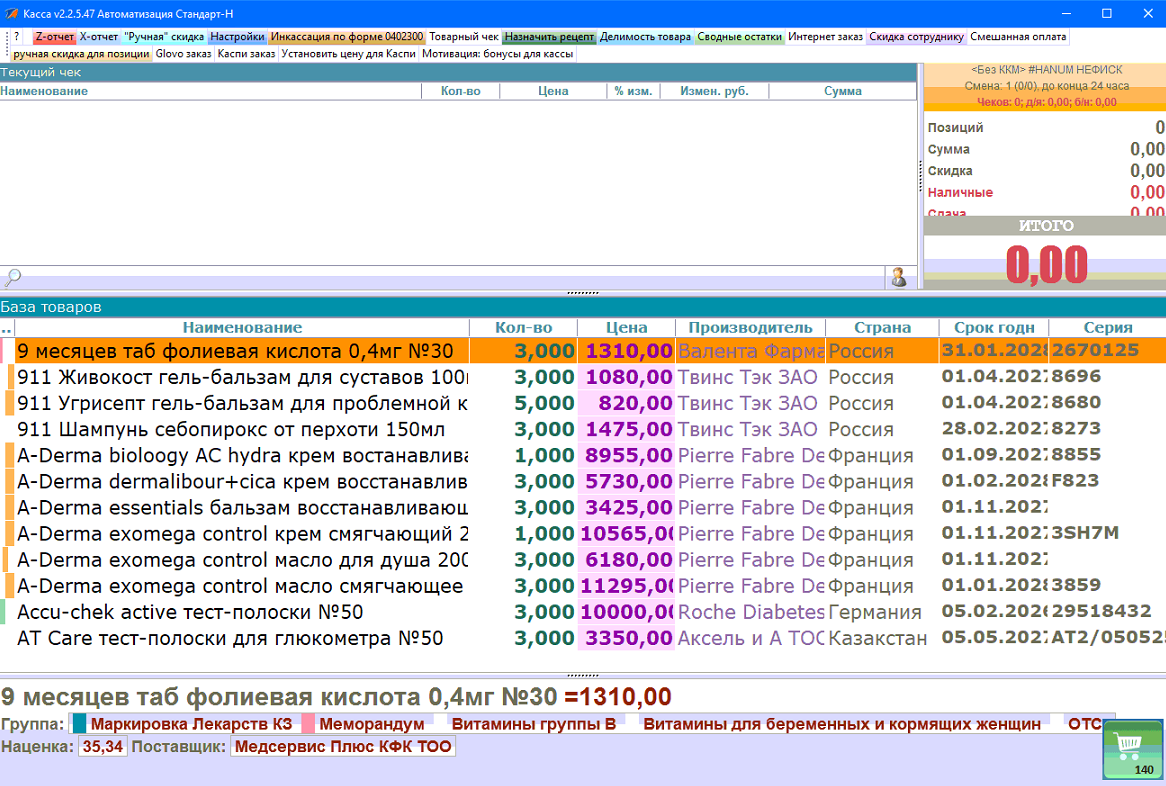Click the Без ККМ shift status panel
1166x786 pixels.
coord(1046,86)
